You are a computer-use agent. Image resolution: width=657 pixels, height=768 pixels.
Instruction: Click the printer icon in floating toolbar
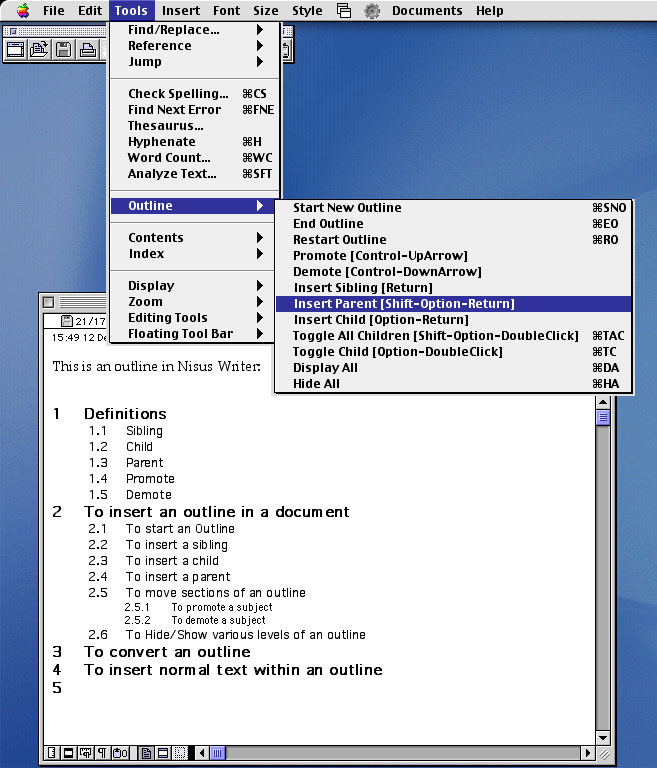(88, 49)
